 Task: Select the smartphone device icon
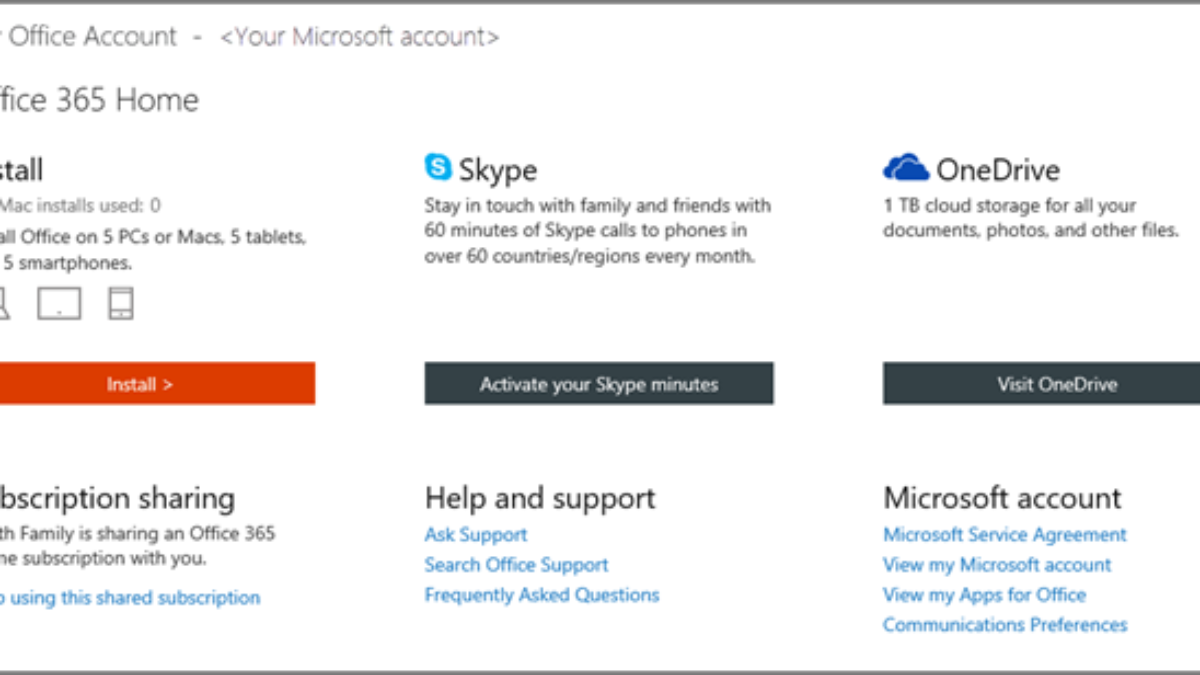click(121, 303)
